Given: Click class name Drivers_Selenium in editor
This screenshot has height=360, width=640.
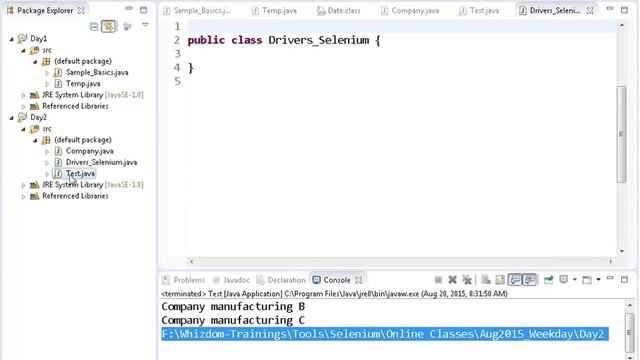Looking at the screenshot, I should tap(319, 40).
